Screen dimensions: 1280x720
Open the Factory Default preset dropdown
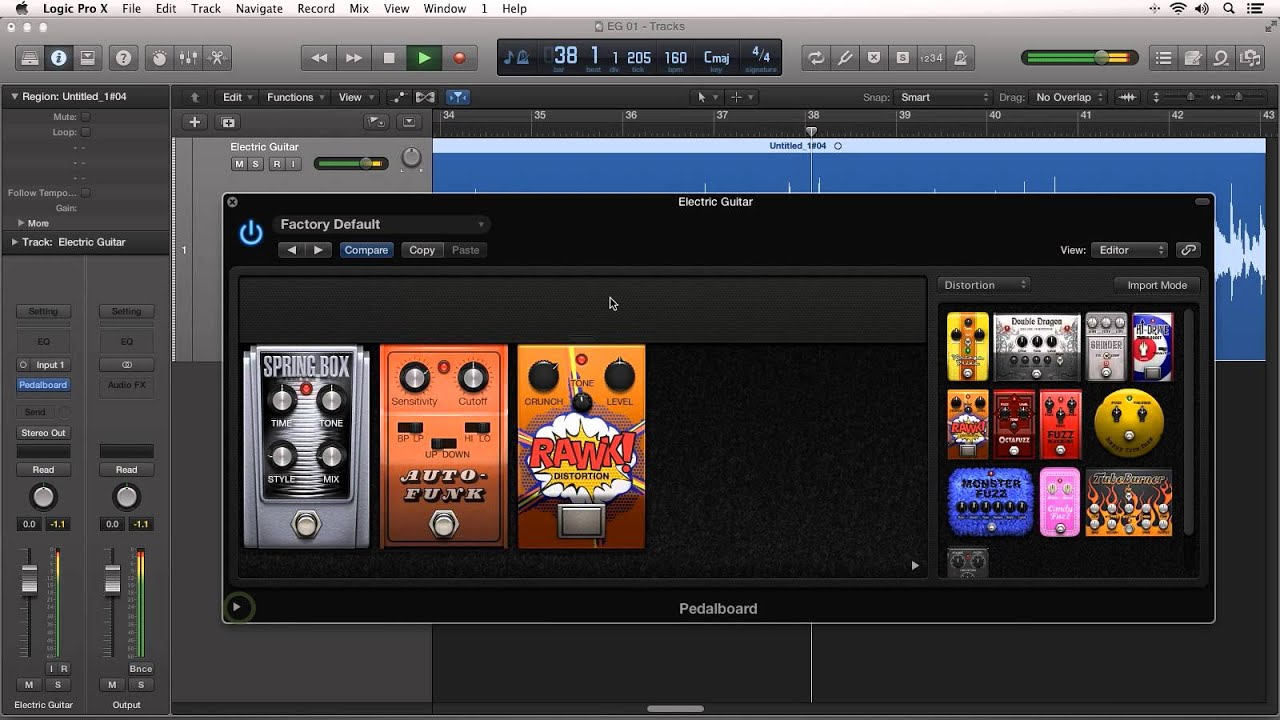[x=382, y=224]
